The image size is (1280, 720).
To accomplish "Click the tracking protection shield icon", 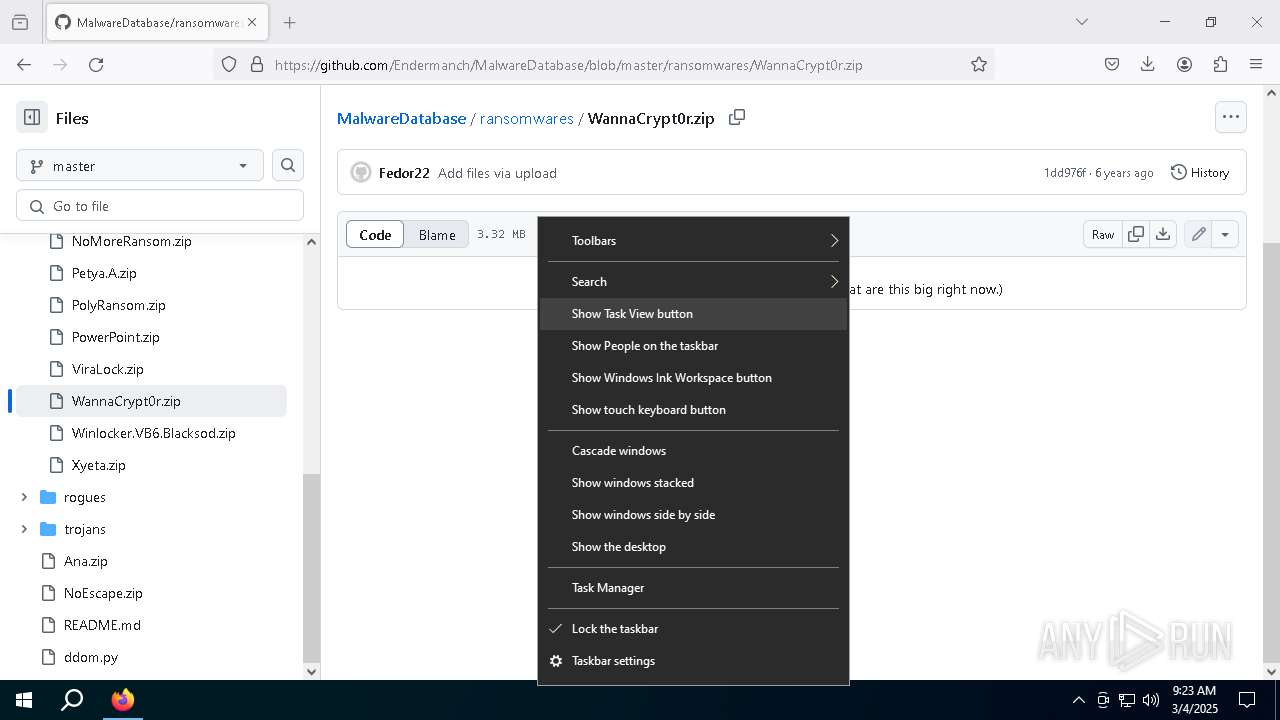I will pyautogui.click(x=229, y=64).
